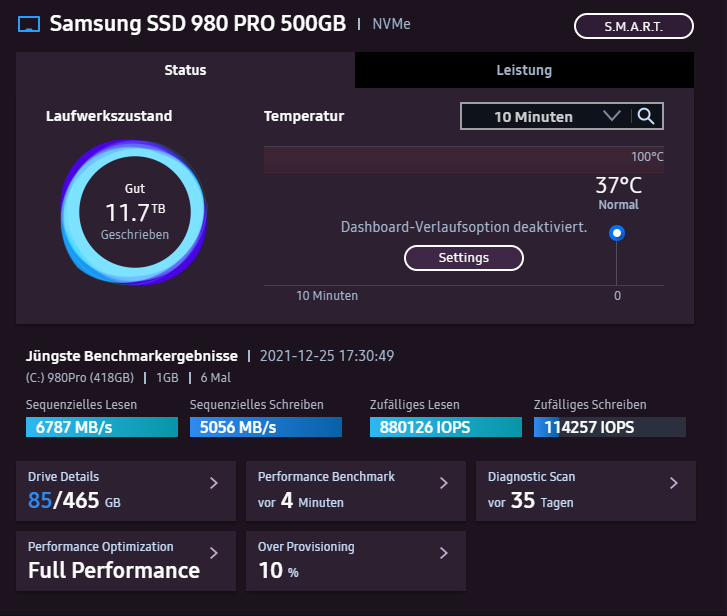Open Over Provisioning via its arrow icon
This screenshot has width=727, height=616.
444,553
